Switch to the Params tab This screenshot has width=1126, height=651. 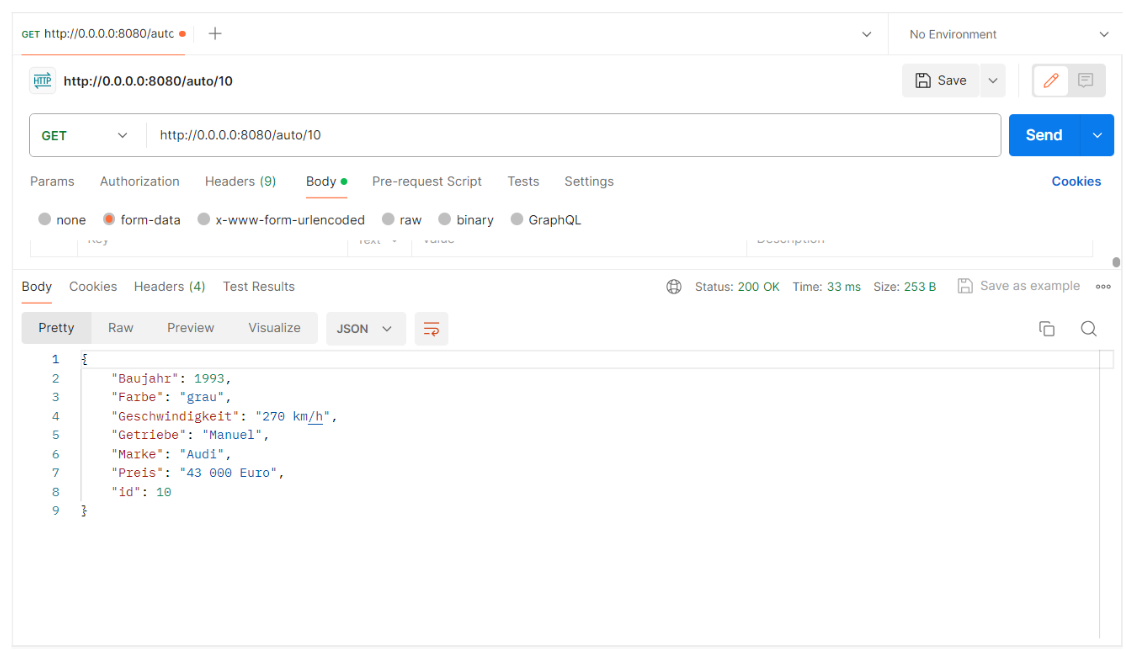click(x=52, y=182)
